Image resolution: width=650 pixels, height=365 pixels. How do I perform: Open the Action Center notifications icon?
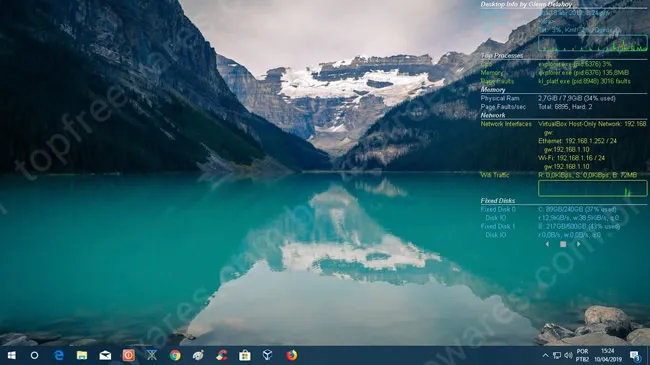[635, 356]
